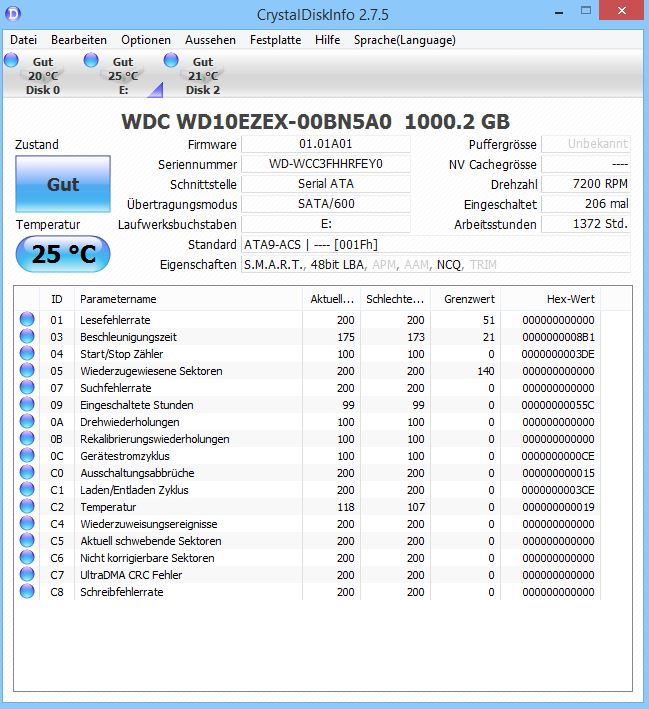Click status orb for Aktuell schwebende Sektoren row
Viewport: 649px width, 709px height.
27,540
